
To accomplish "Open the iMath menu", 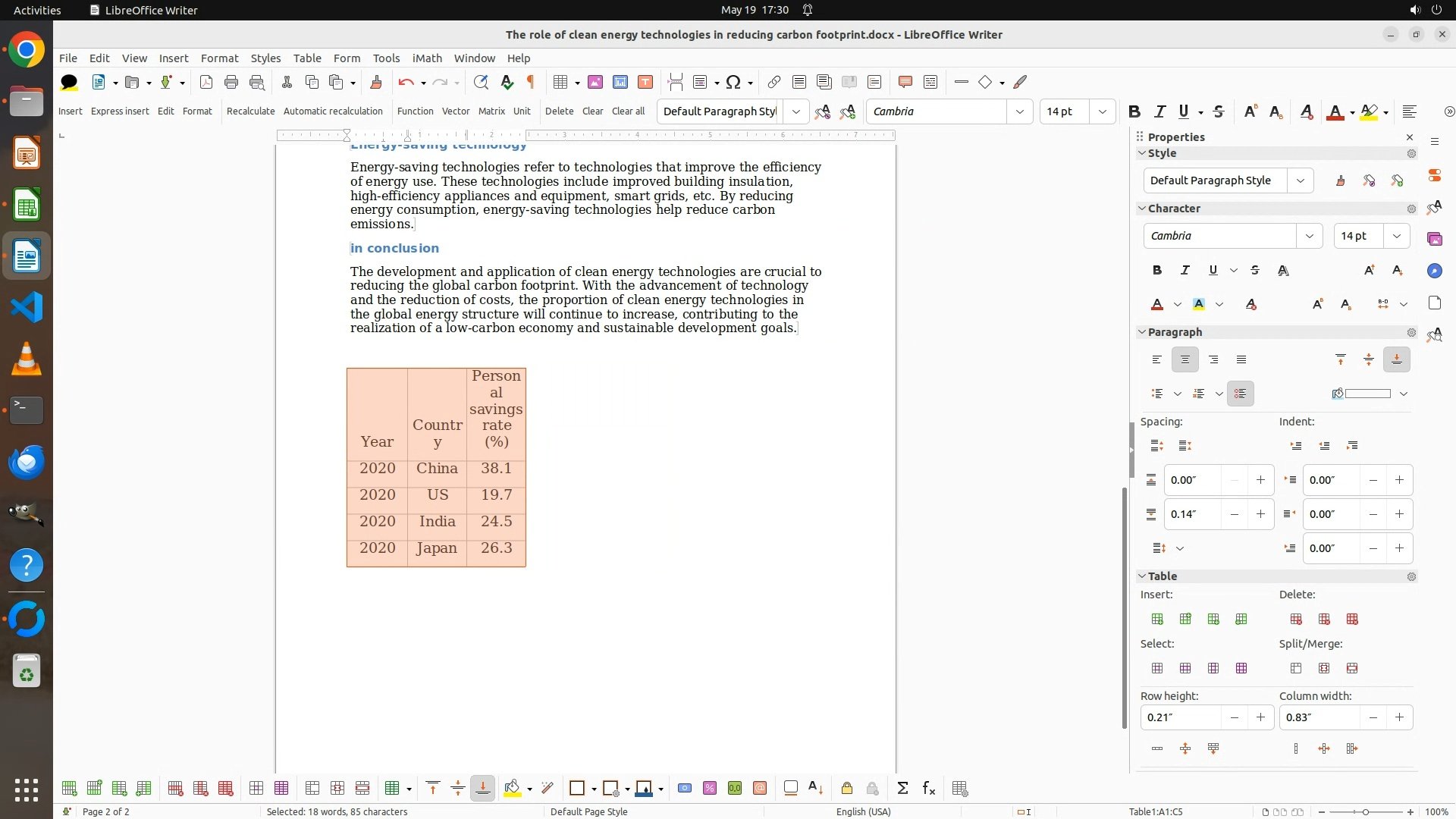I will pyautogui.click(x=426, y=58).
